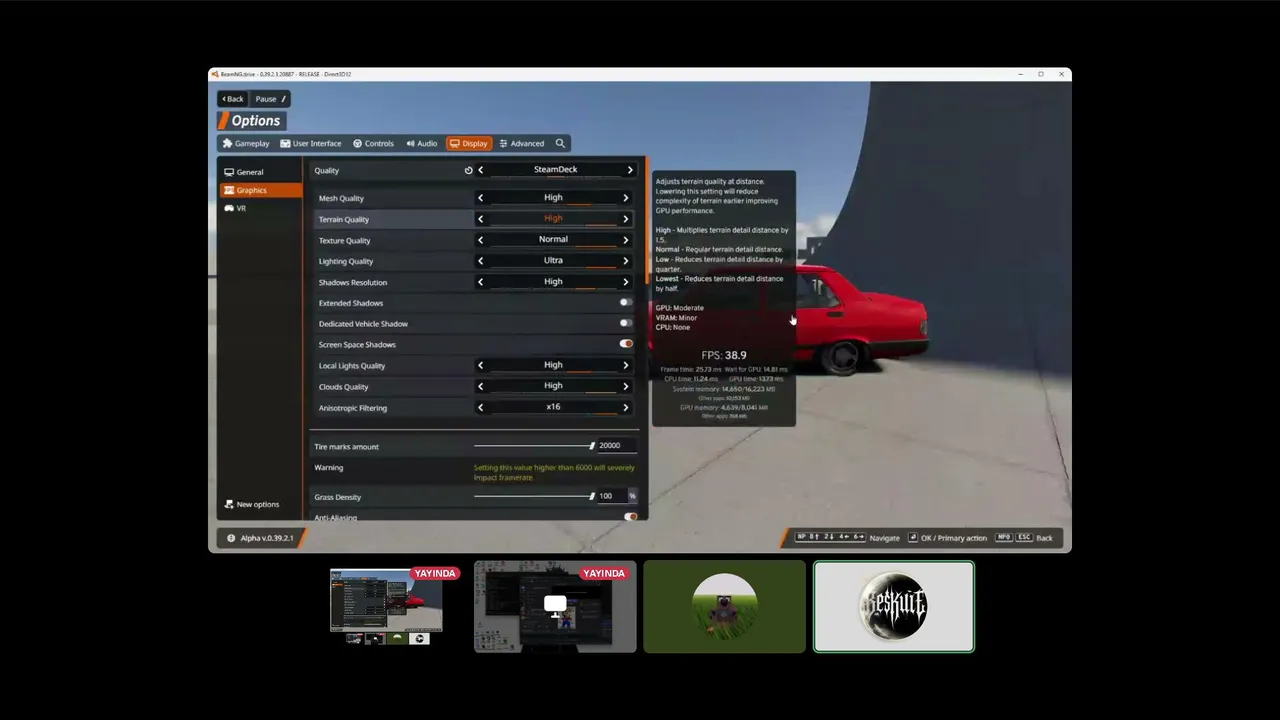The height and width of the screenshot is (720, 1280).
Task: Click the puzzle-piece Gameplay icon
Action: 227,143
